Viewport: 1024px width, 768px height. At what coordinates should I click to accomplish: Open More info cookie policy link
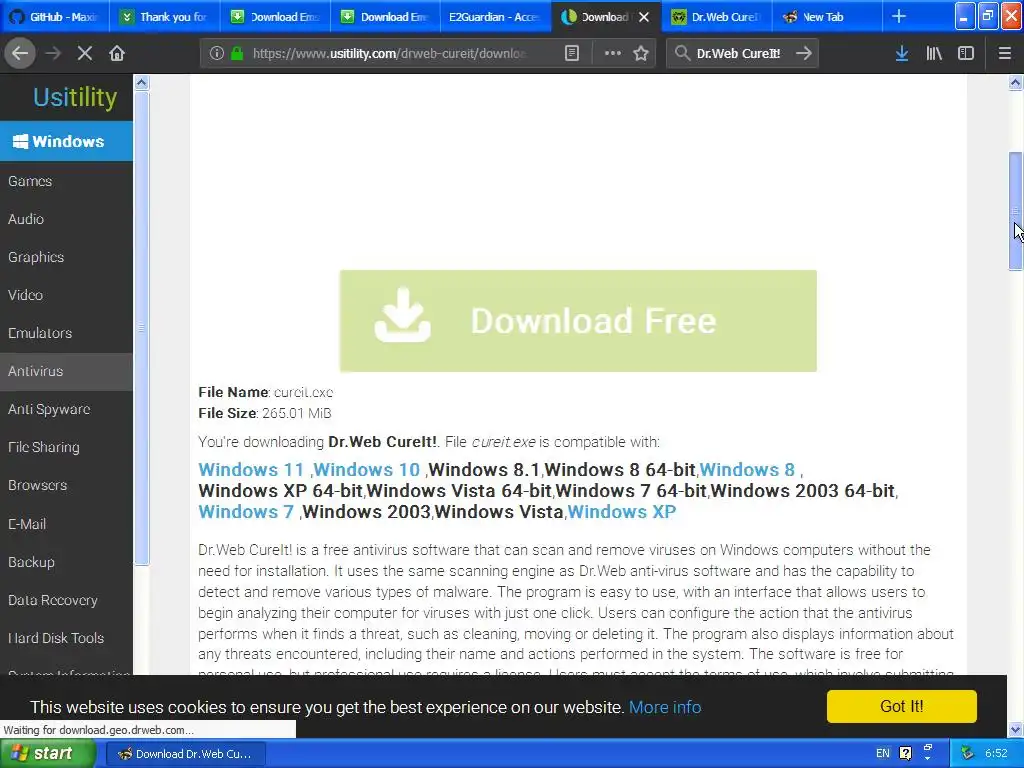(665, 707)
